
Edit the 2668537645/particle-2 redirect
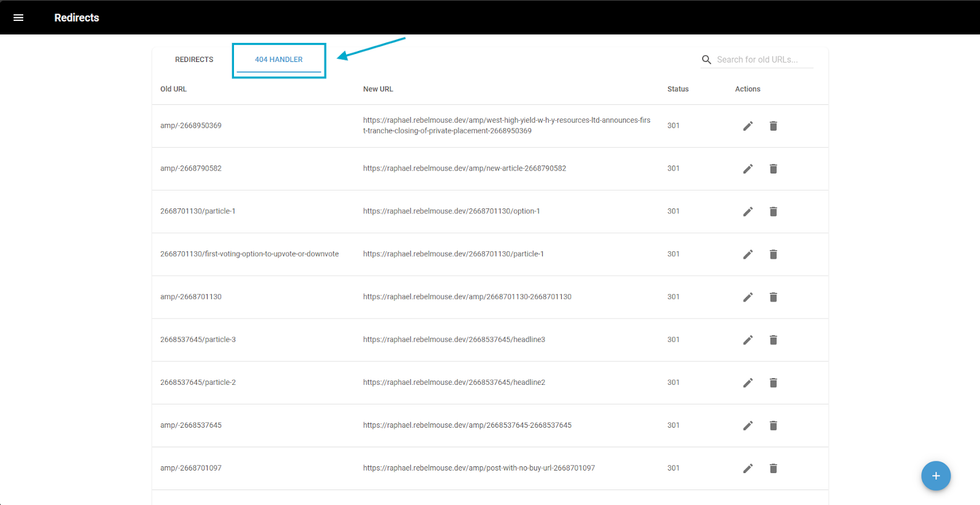click(747, 383)
